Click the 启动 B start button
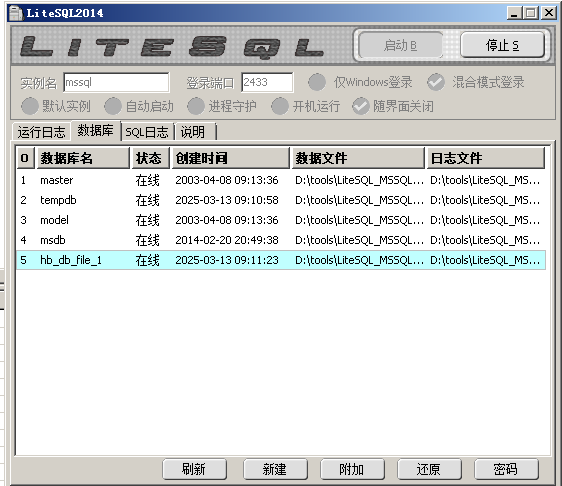This screenshot has width=562, height=486. pyautogui.click(x=400, y=45)
